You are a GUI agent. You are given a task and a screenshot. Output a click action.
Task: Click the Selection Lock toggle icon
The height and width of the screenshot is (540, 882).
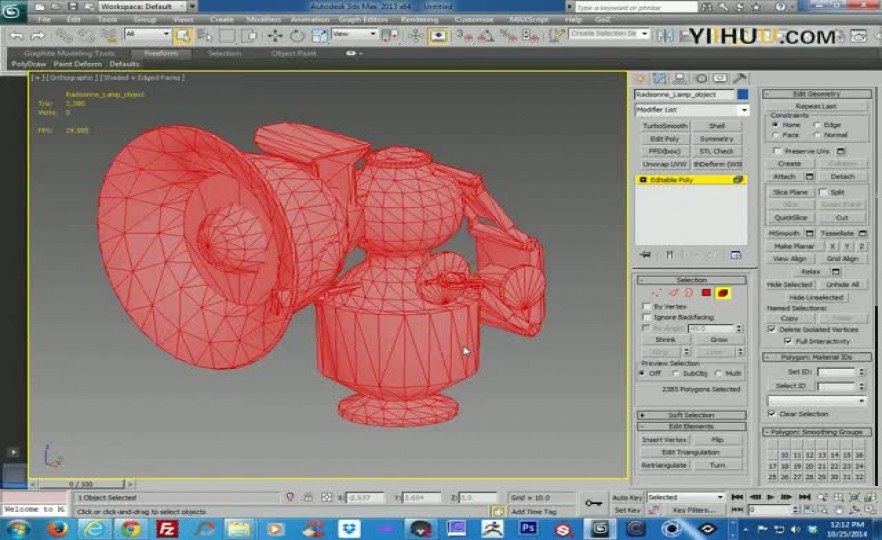click(x=308, y=498)
